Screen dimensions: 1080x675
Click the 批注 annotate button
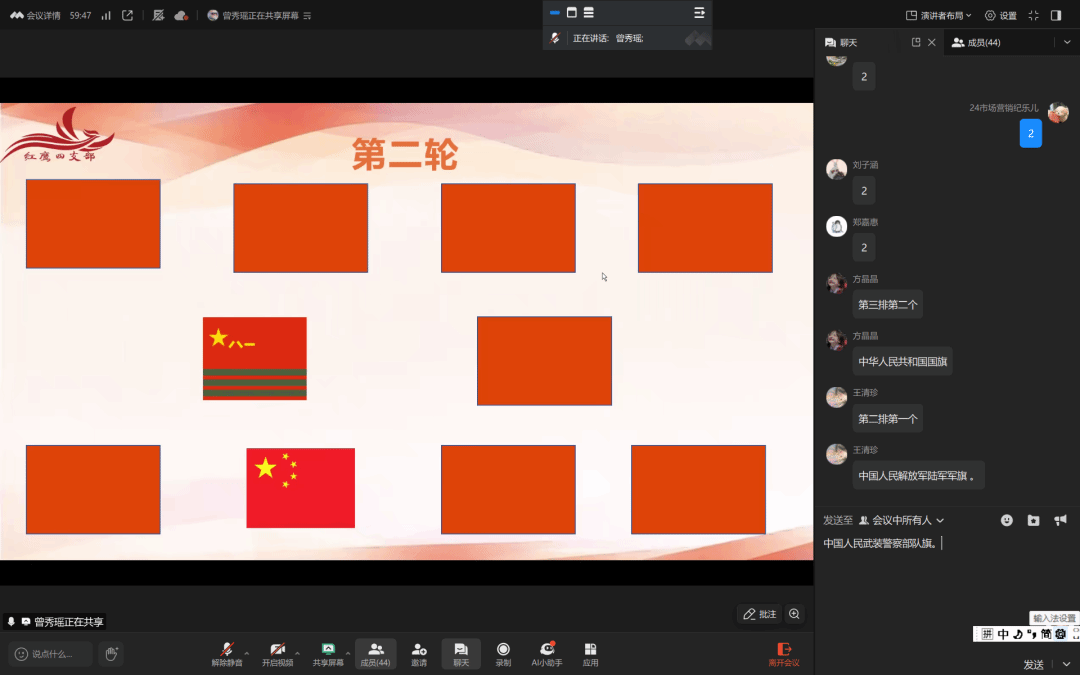[x=759, y=614]
